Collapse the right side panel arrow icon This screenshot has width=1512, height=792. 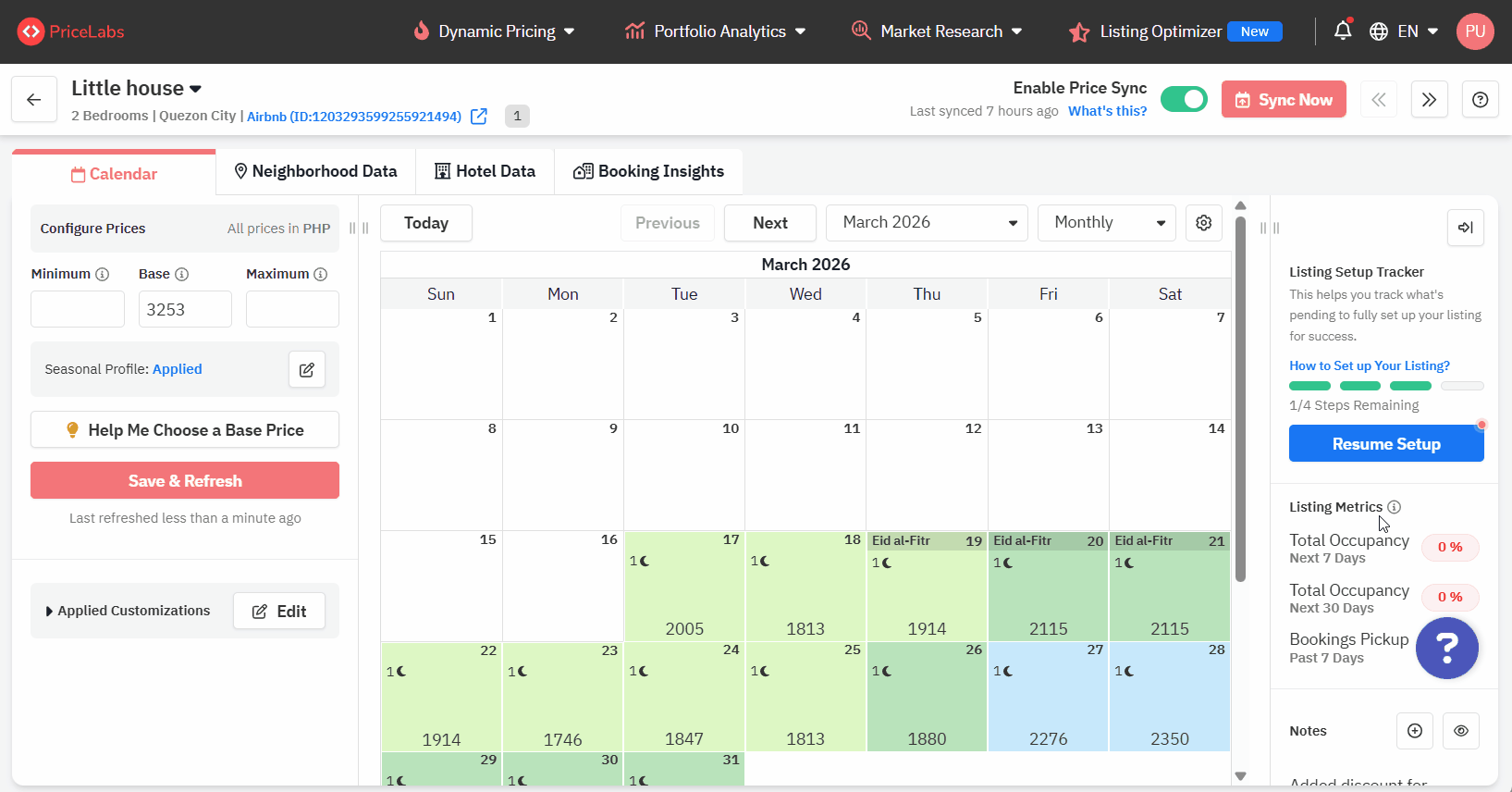click(1465, 228)
